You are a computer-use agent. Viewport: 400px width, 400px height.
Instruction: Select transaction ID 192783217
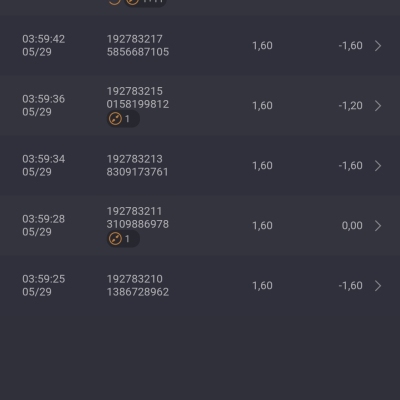(x=135, y=39)
